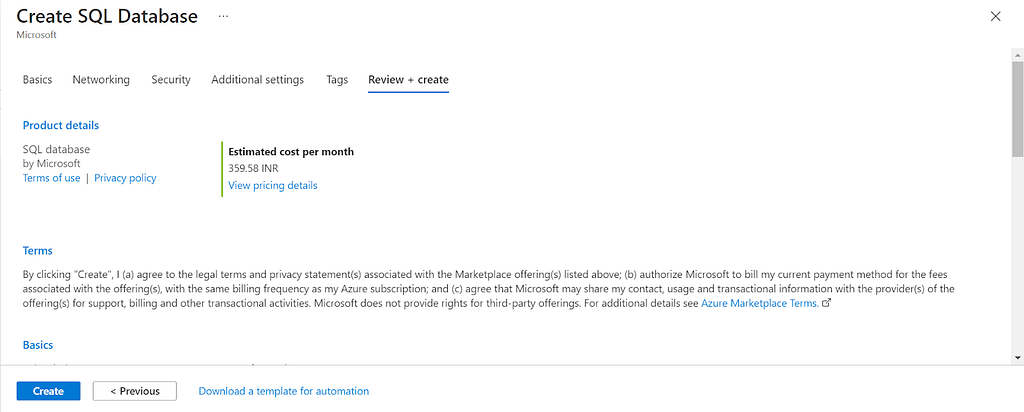Open the Networking tab

tap(101, 80)
